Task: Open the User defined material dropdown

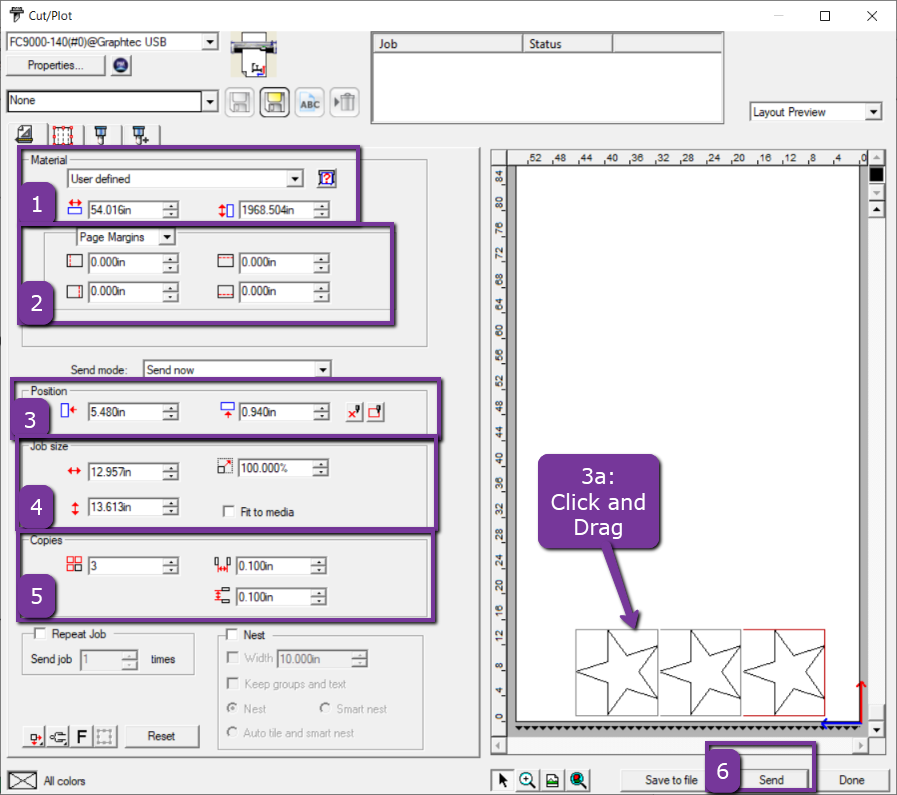Action: [x=295, y=178]
